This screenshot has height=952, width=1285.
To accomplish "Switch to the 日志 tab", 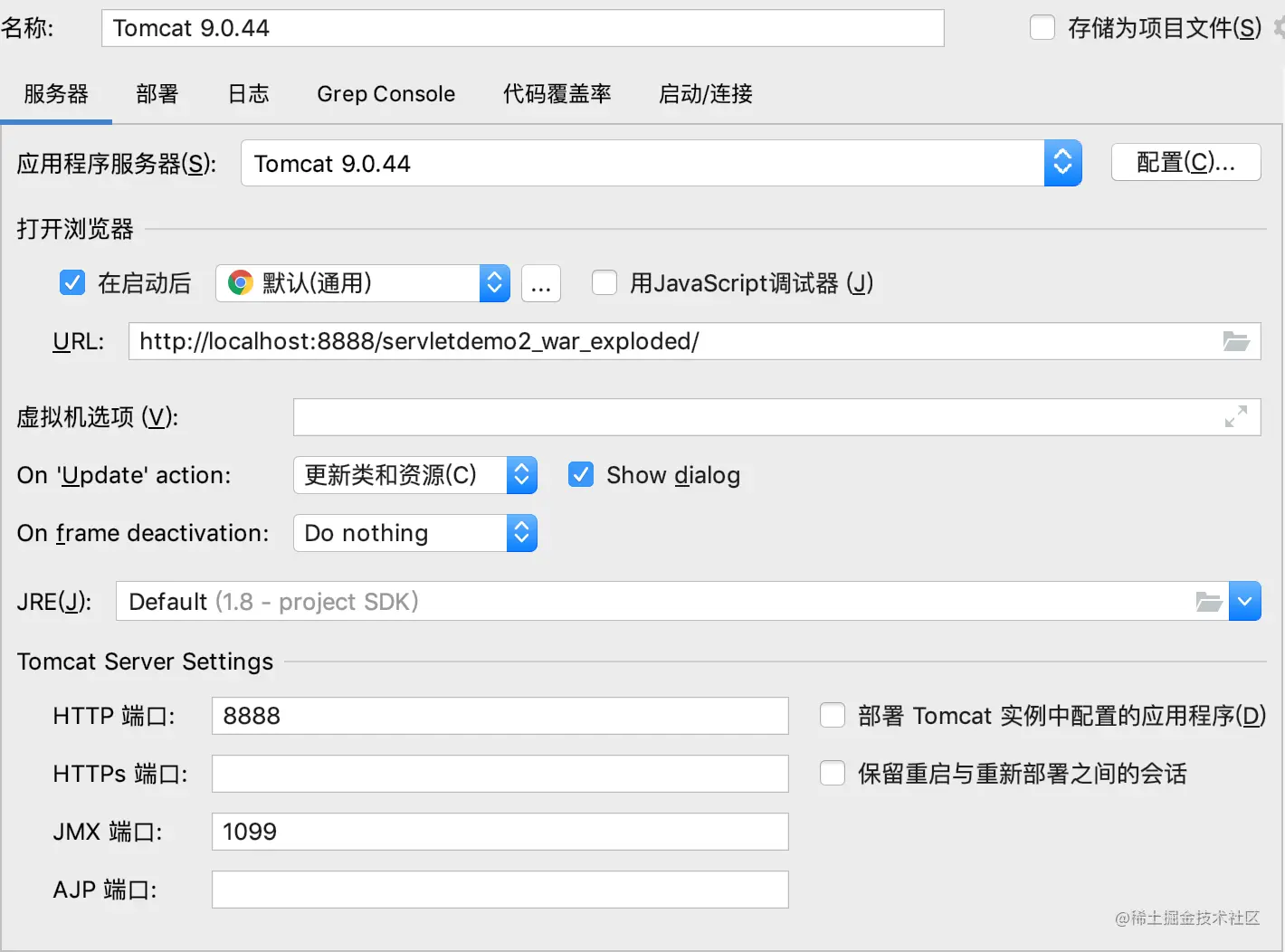I will click(x=248, y=94).
